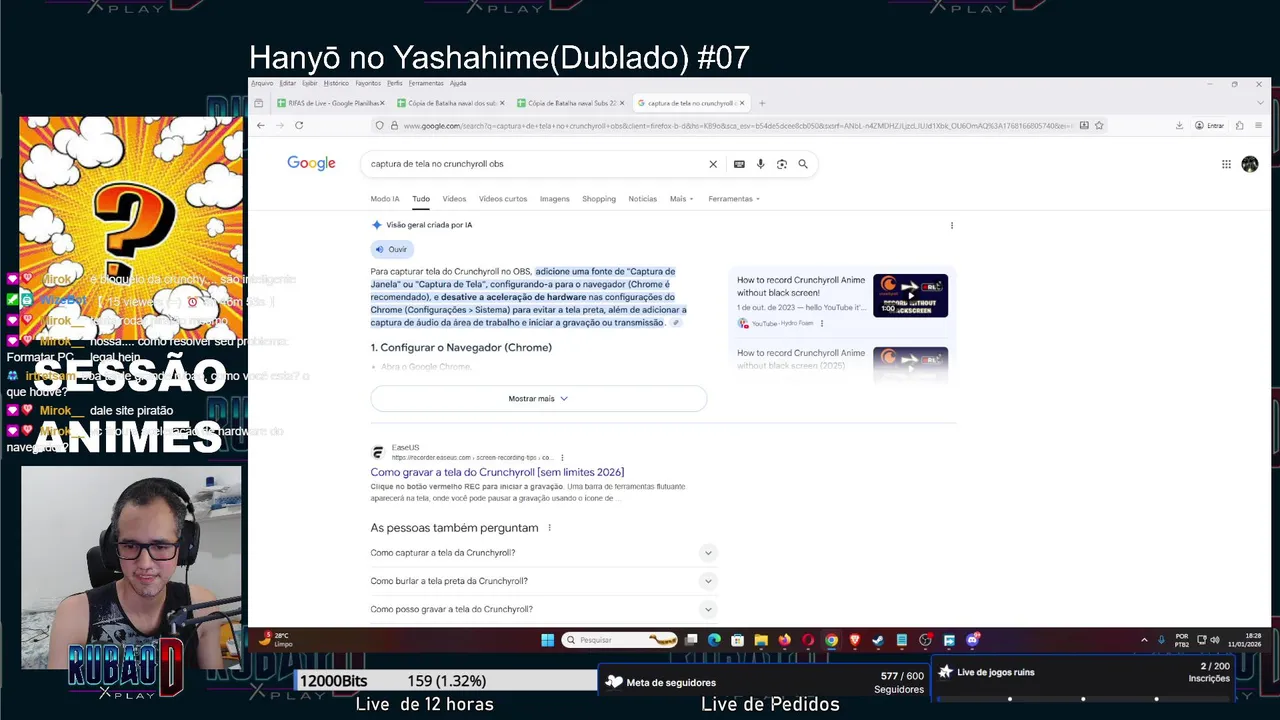Screen dimensions: 1280x720
Task: Click the link icon after the AI summary
Action: (676, 323)
